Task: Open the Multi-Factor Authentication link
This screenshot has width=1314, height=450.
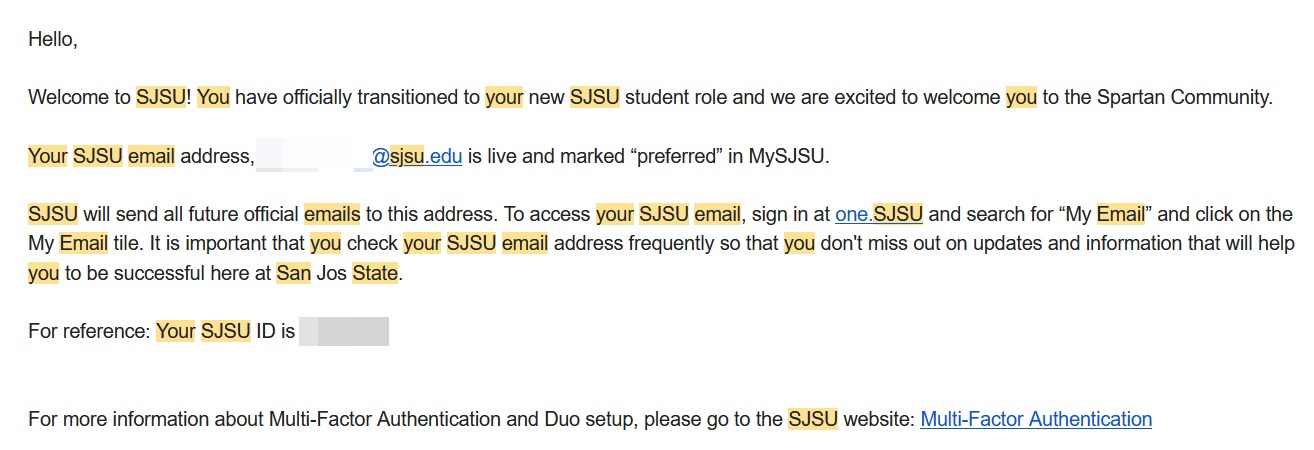Action: (1035, 419)
